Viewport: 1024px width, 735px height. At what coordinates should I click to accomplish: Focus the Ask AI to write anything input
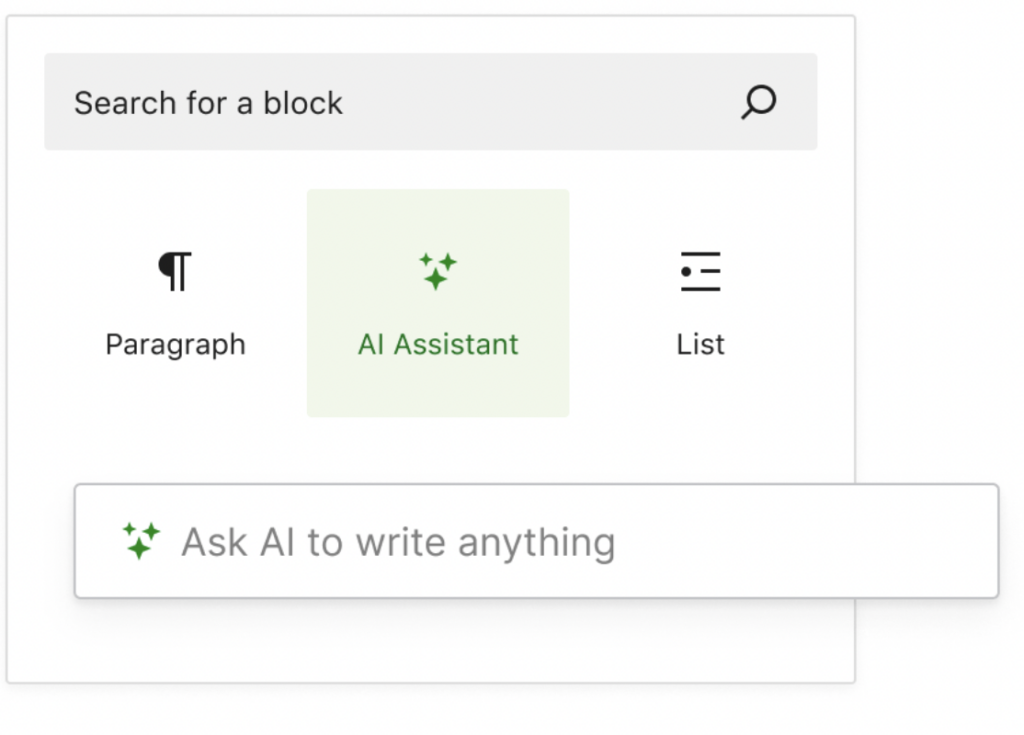536,541
